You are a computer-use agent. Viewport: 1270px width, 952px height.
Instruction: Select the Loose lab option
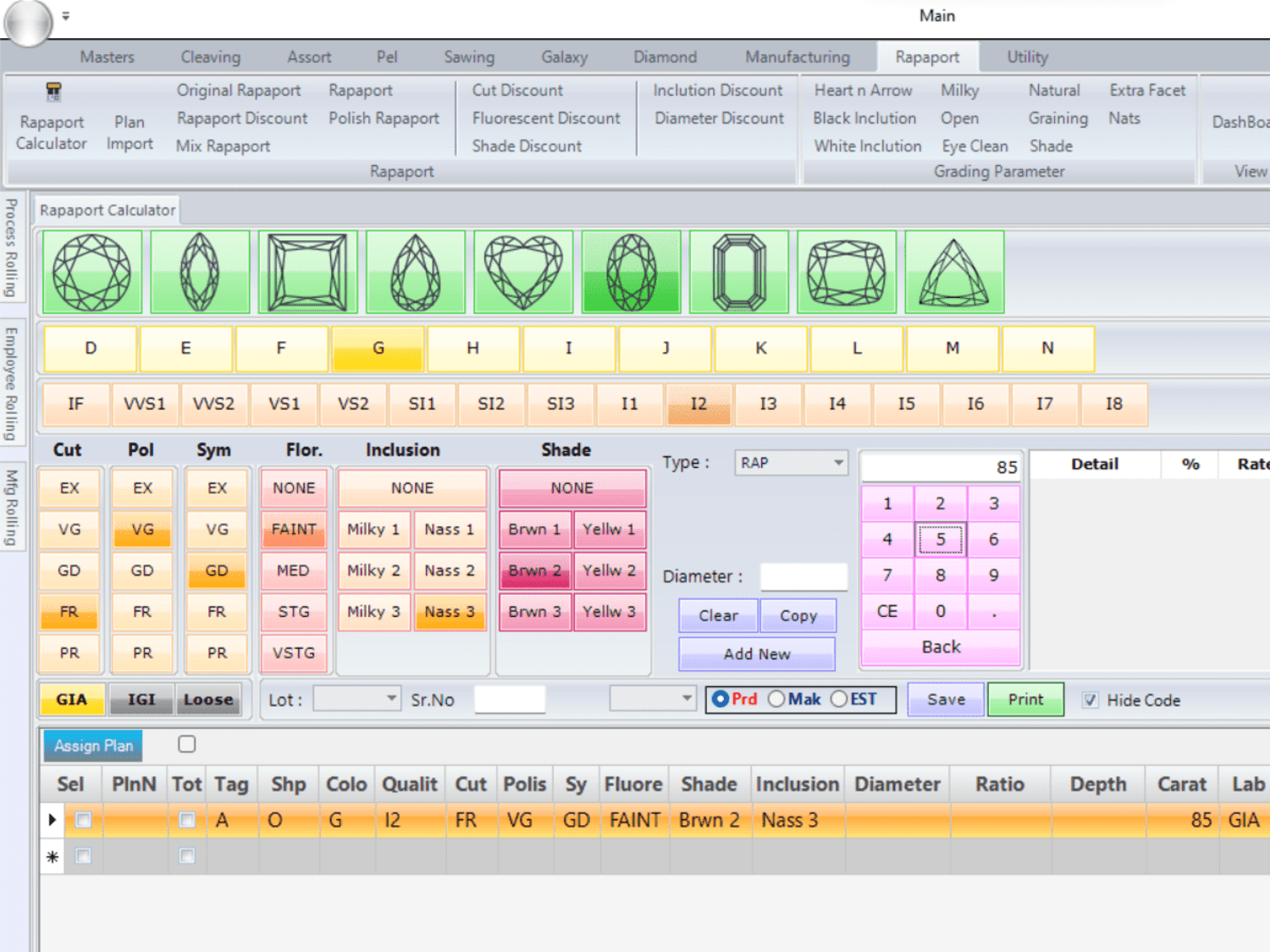[x=208, y=700]
